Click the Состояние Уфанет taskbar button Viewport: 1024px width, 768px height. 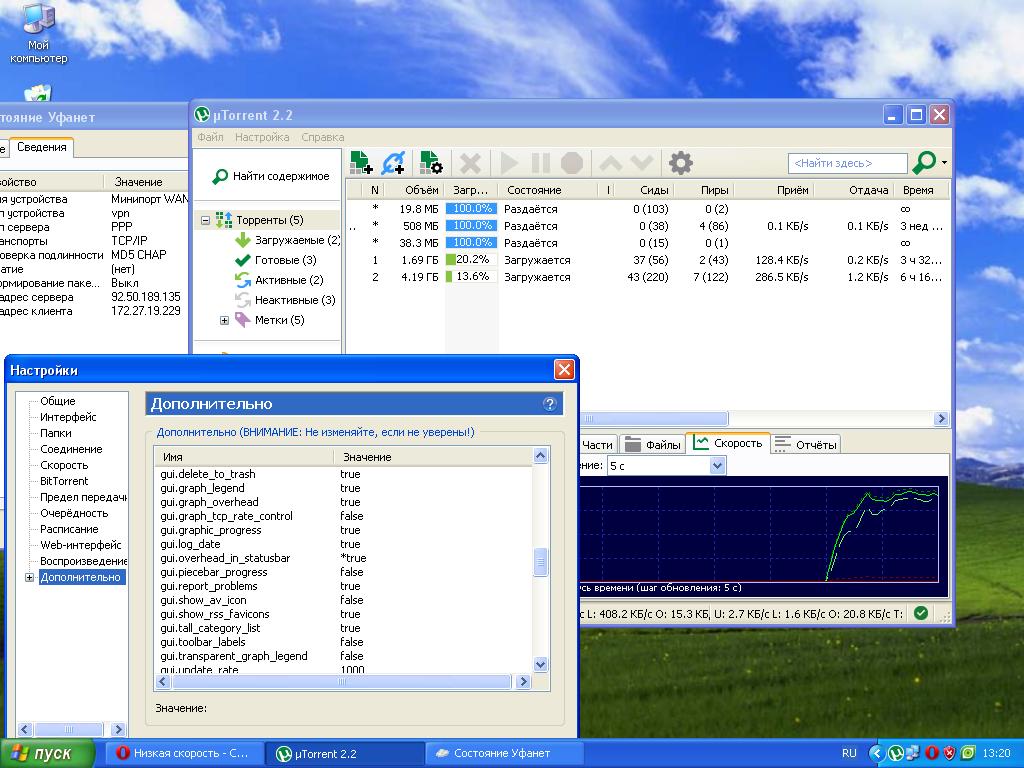coord(504,754)
